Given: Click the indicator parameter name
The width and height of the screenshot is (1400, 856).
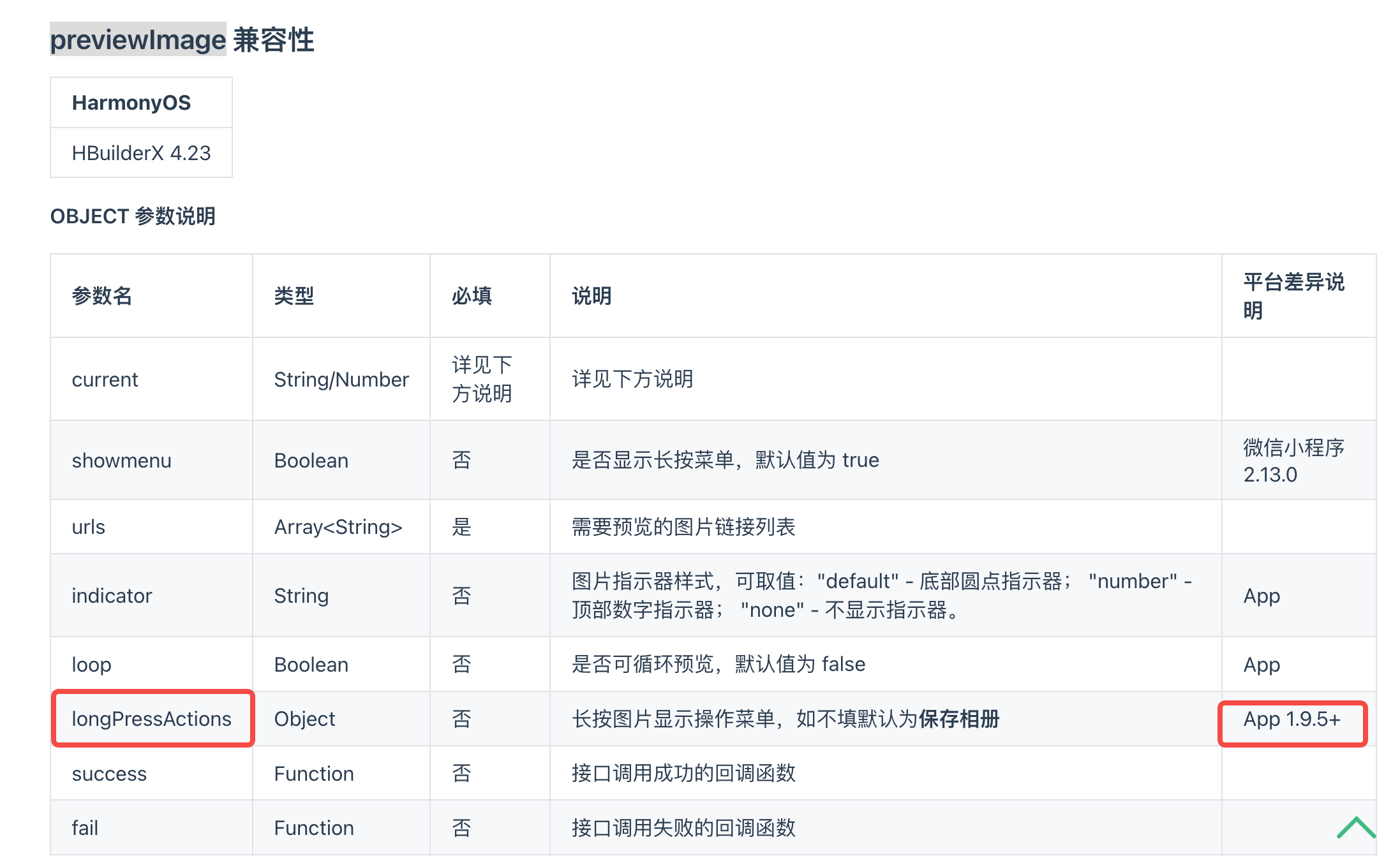Looking at the screenshot, I should [112, 596].
